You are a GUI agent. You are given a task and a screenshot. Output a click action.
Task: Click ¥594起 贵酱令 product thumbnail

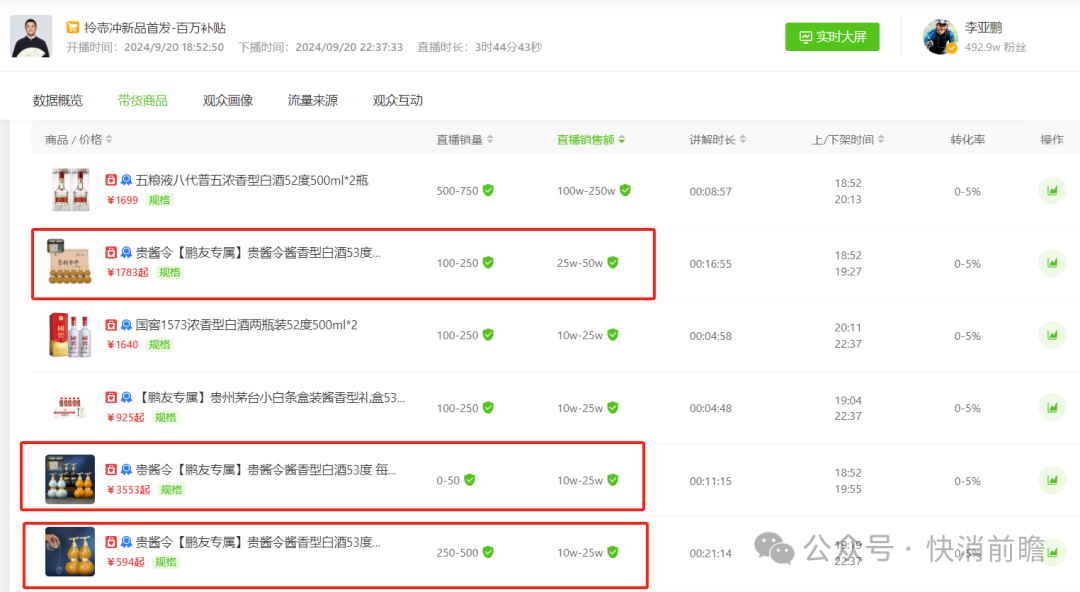[x=70, y=551]
